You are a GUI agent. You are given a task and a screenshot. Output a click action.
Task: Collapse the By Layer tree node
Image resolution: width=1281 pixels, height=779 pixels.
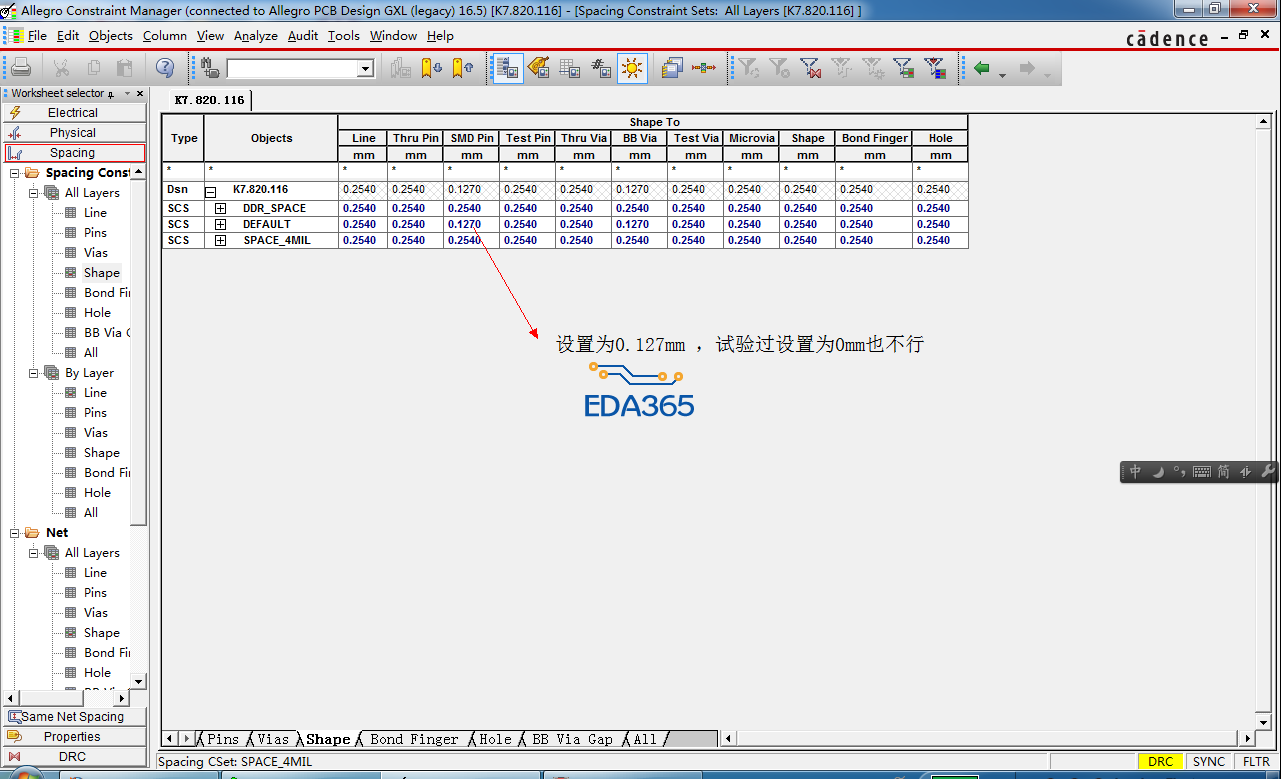coord(34,373)
